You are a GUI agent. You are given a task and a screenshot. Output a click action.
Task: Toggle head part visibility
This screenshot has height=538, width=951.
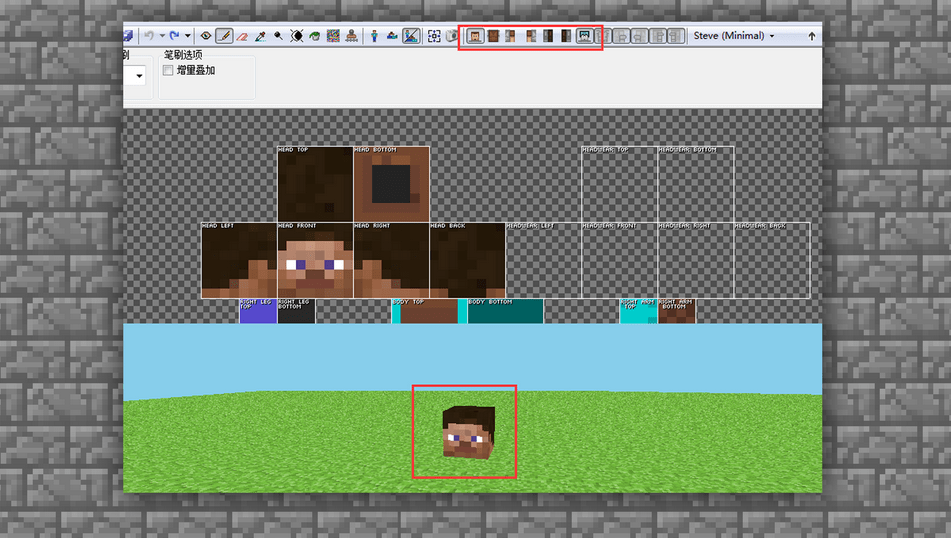click(476, 36)
